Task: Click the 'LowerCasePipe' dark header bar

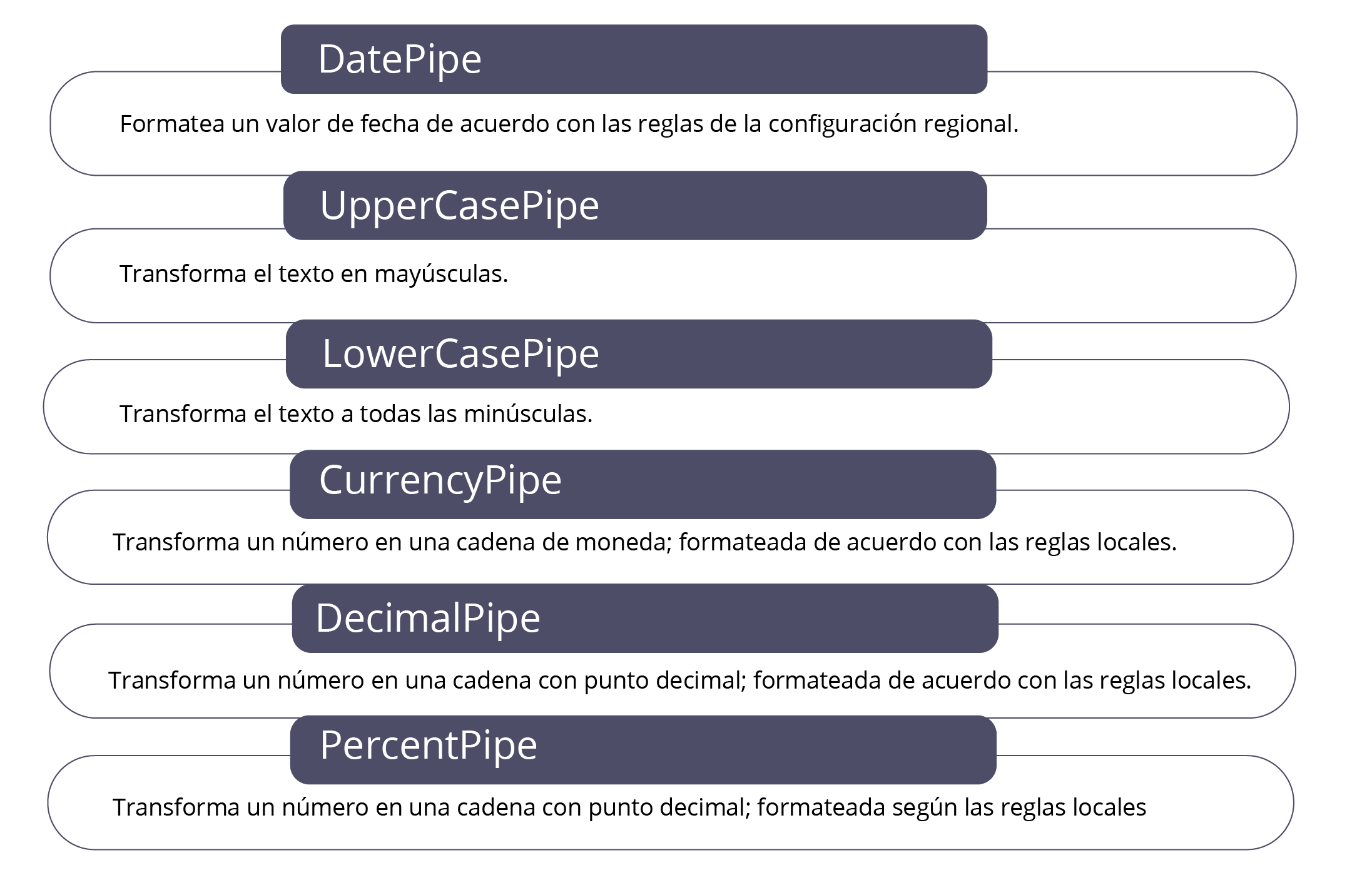Action: [x=639, y=354]
